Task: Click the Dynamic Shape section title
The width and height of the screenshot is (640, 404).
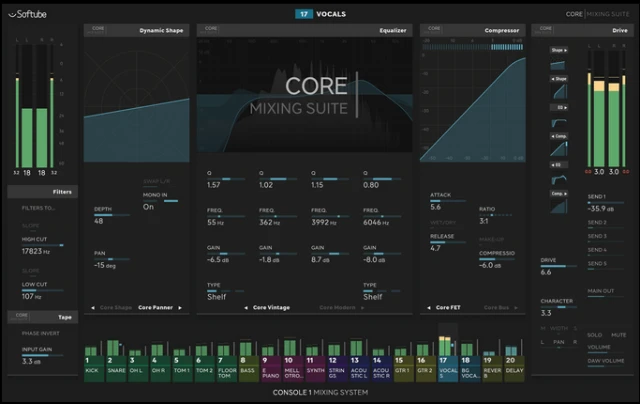Action: coord(161,30)
